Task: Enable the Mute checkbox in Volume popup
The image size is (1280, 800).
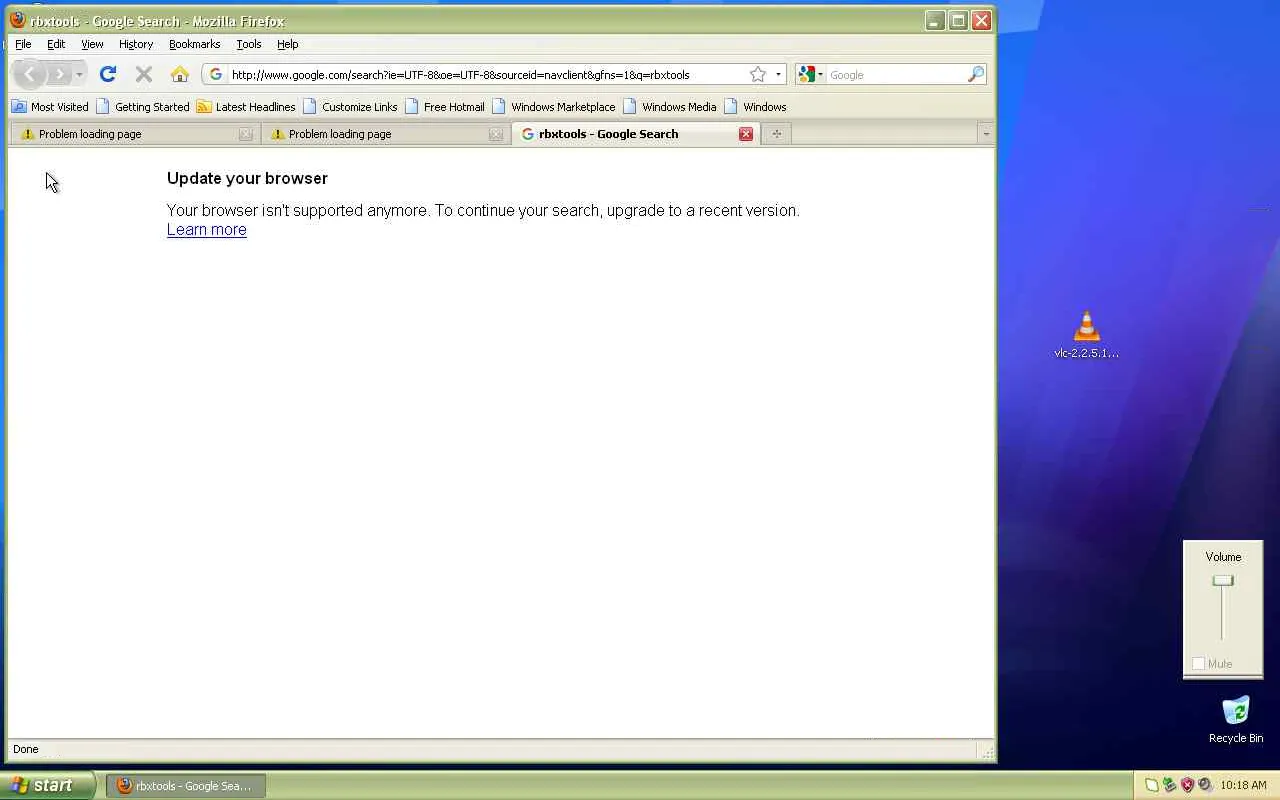Action: 1198,664
